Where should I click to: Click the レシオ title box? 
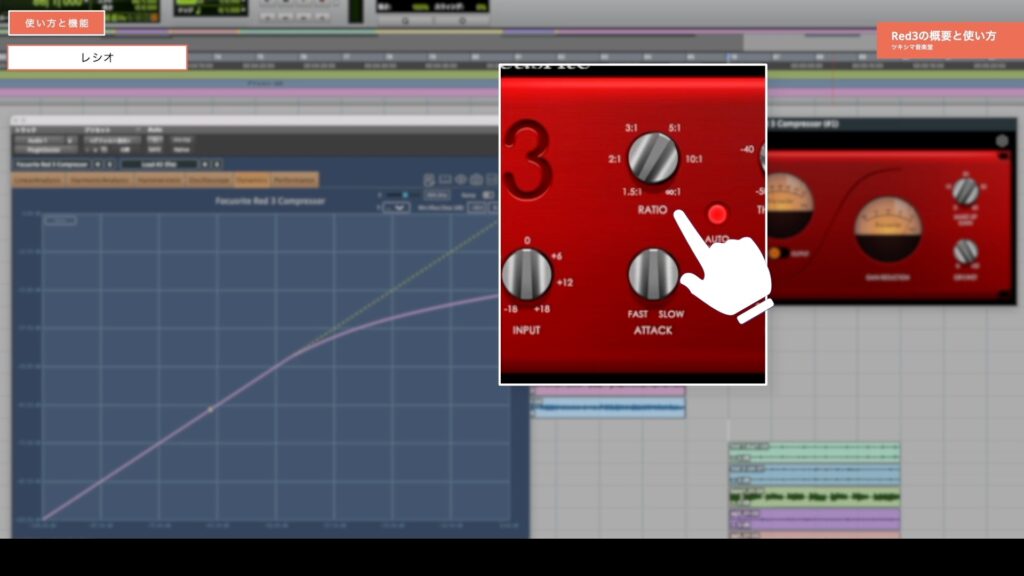97,57
